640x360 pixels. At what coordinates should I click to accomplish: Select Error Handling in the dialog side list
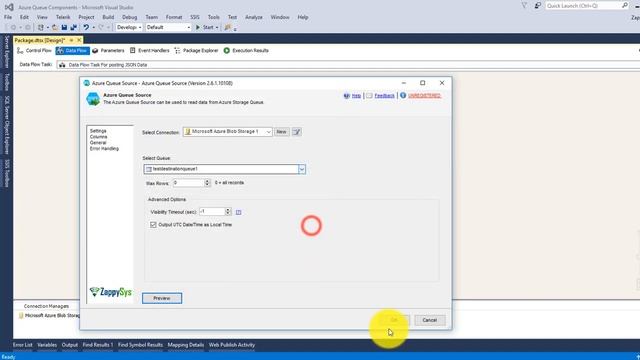pos(104,149)
